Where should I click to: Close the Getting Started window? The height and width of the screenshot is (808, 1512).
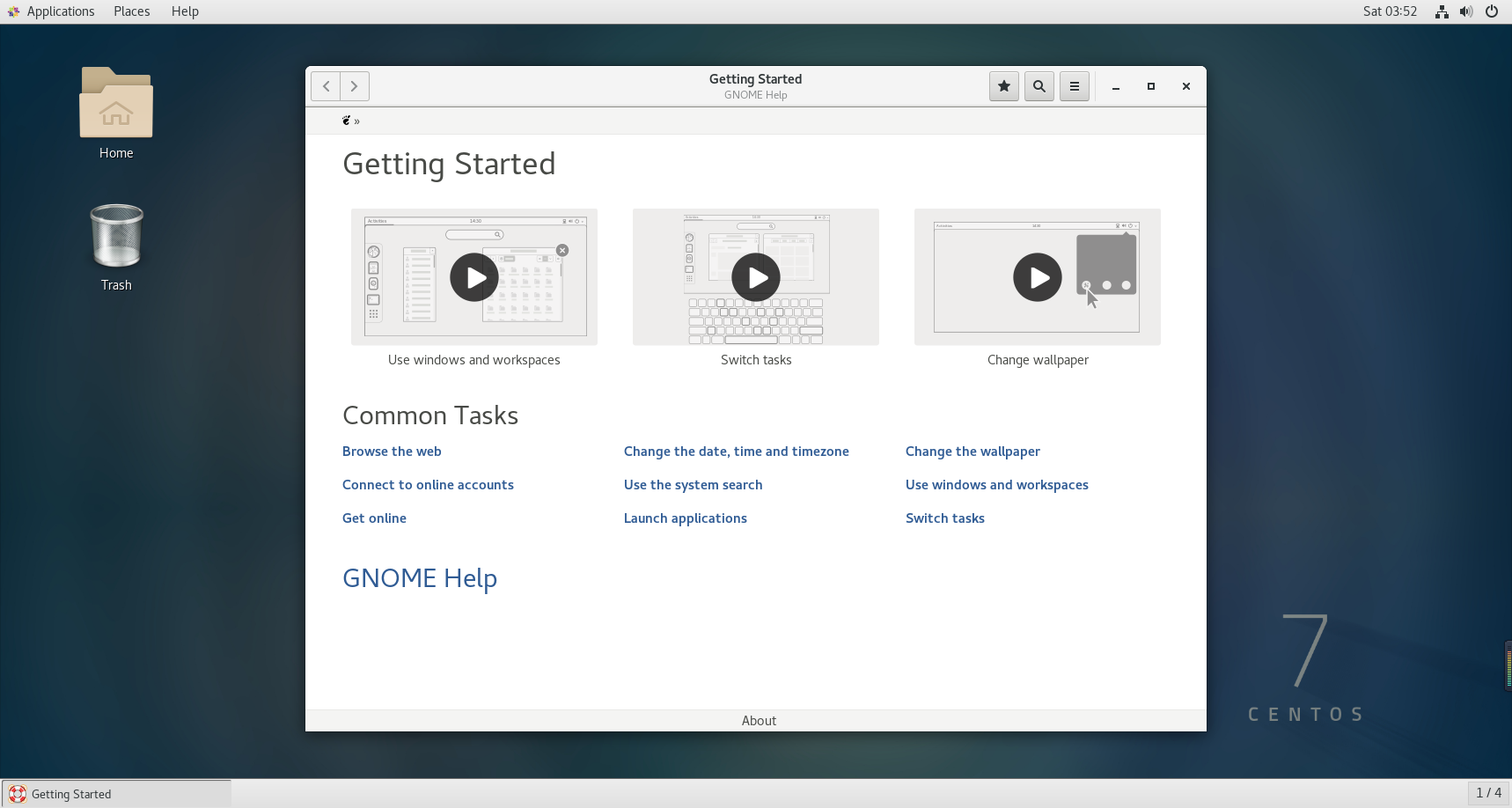1186,86
